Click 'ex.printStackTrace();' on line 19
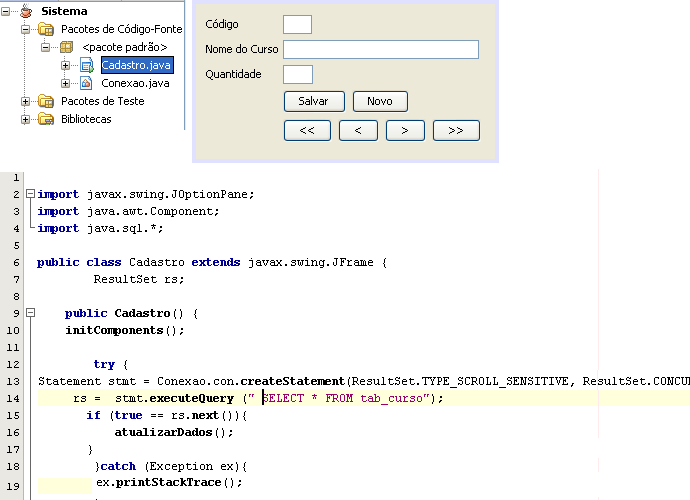 click(169, 482)
